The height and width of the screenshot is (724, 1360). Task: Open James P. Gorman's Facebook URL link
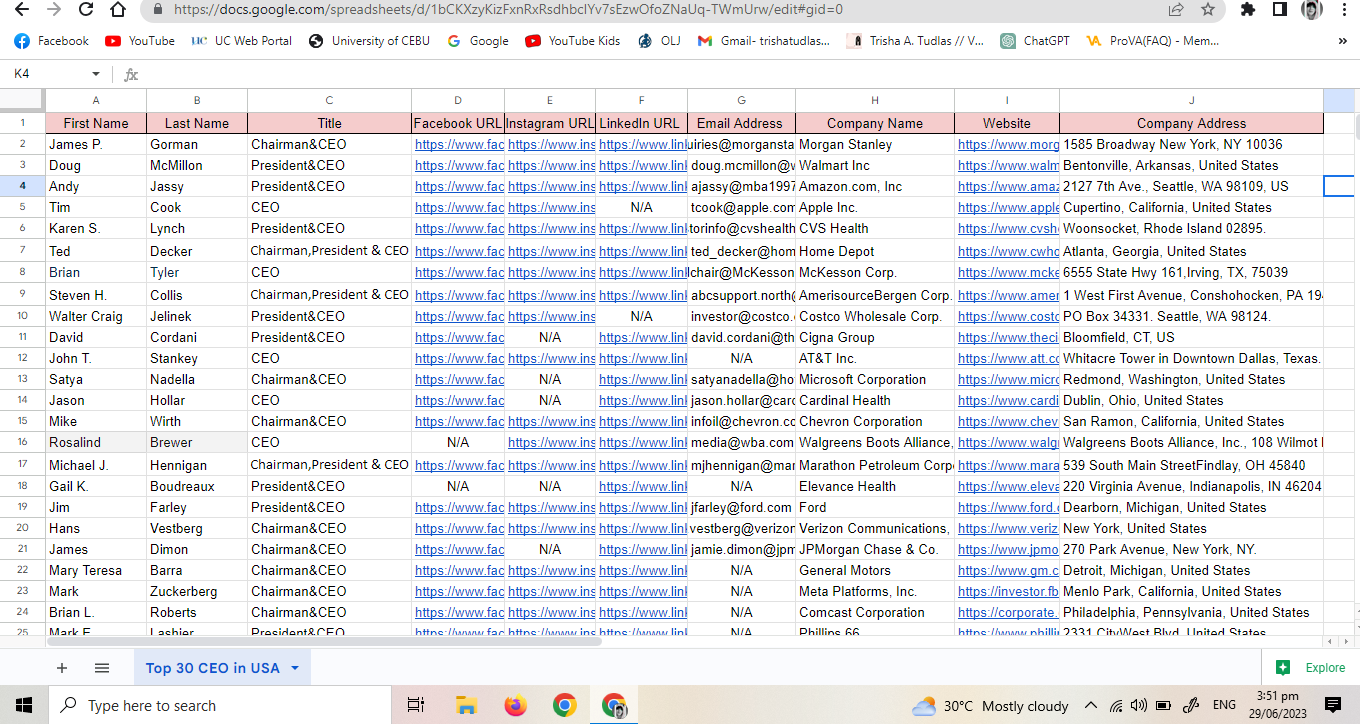(459, 144)
